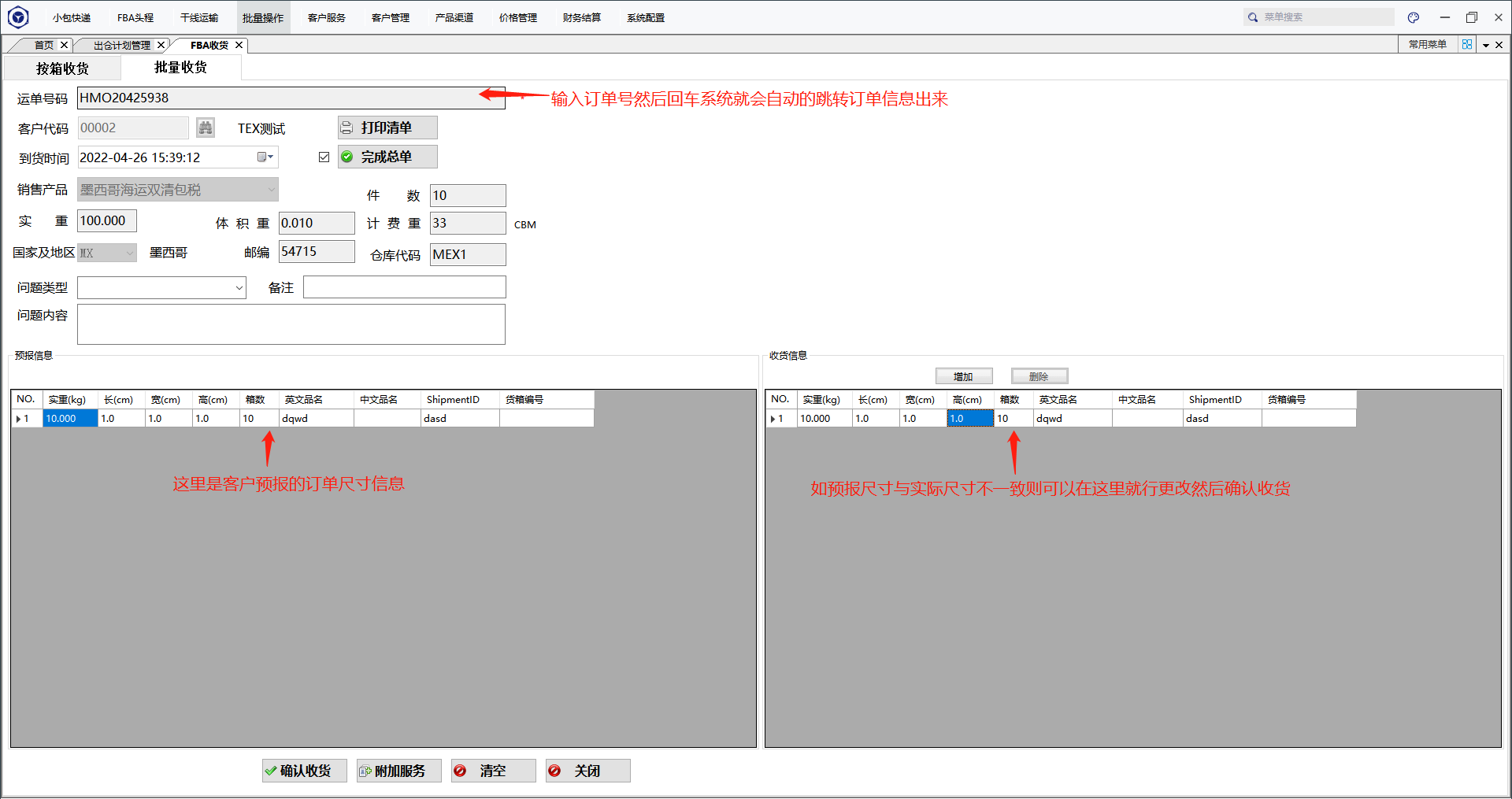
Task: Click the 客户代码 field showing 00002
Action: tap(133, 128)
